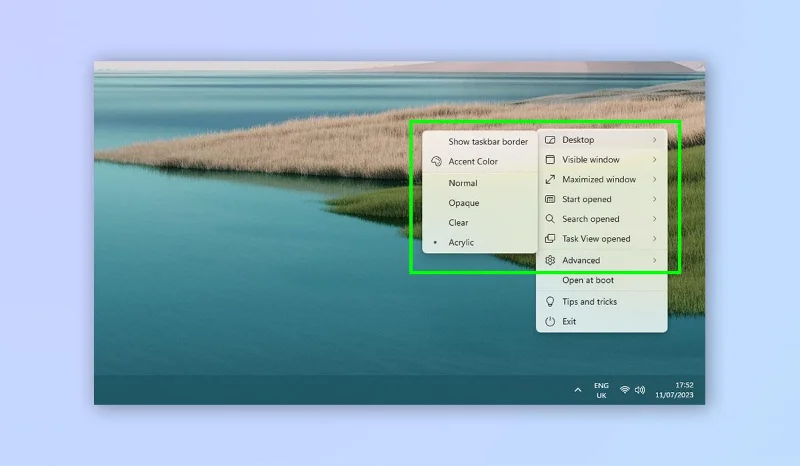800x466 pixels.
Task: Expand the Task View opened submenu arrow
Action: coord(654,239)
